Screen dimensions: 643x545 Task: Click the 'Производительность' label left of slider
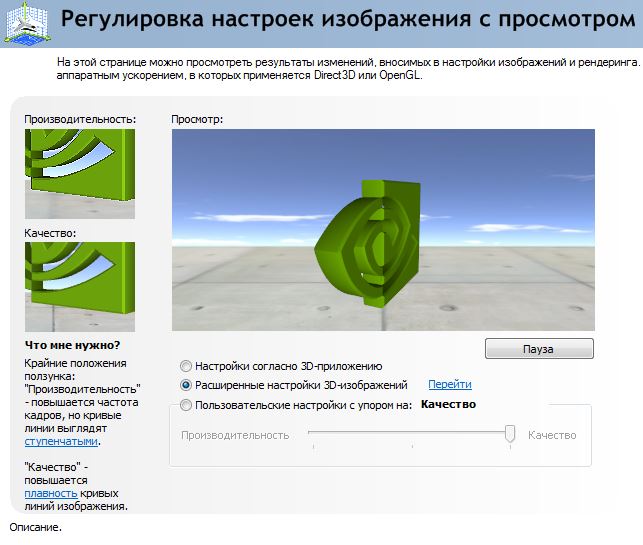click(235, 435)
